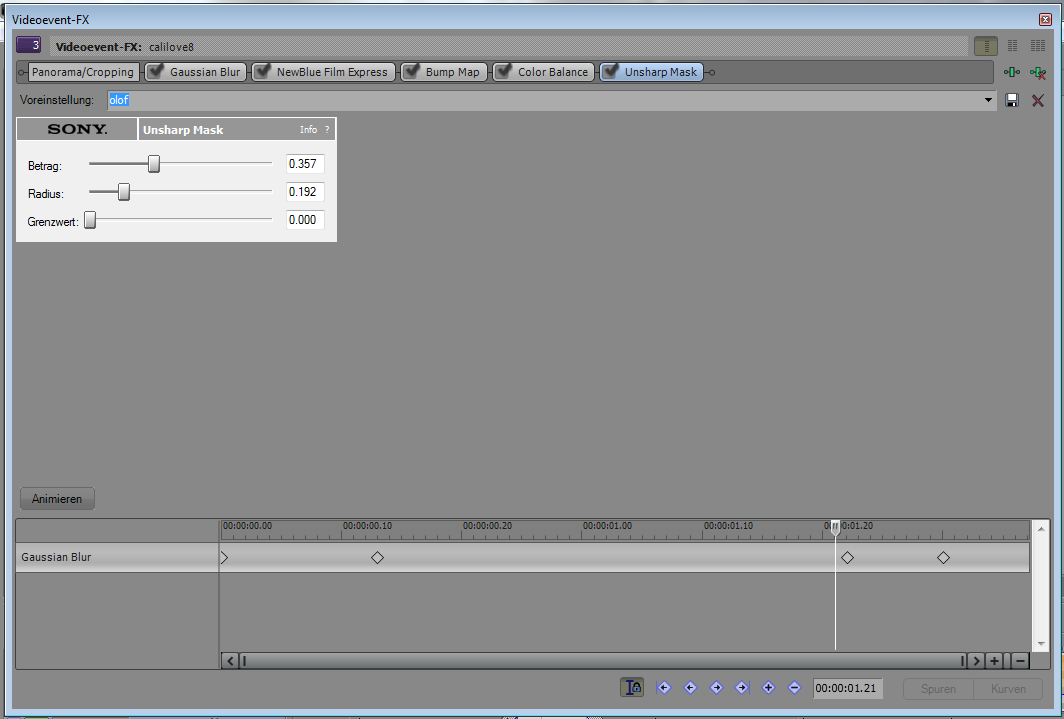
Task: Click the plug-in chain button (green)
Action: point(1012,72)
